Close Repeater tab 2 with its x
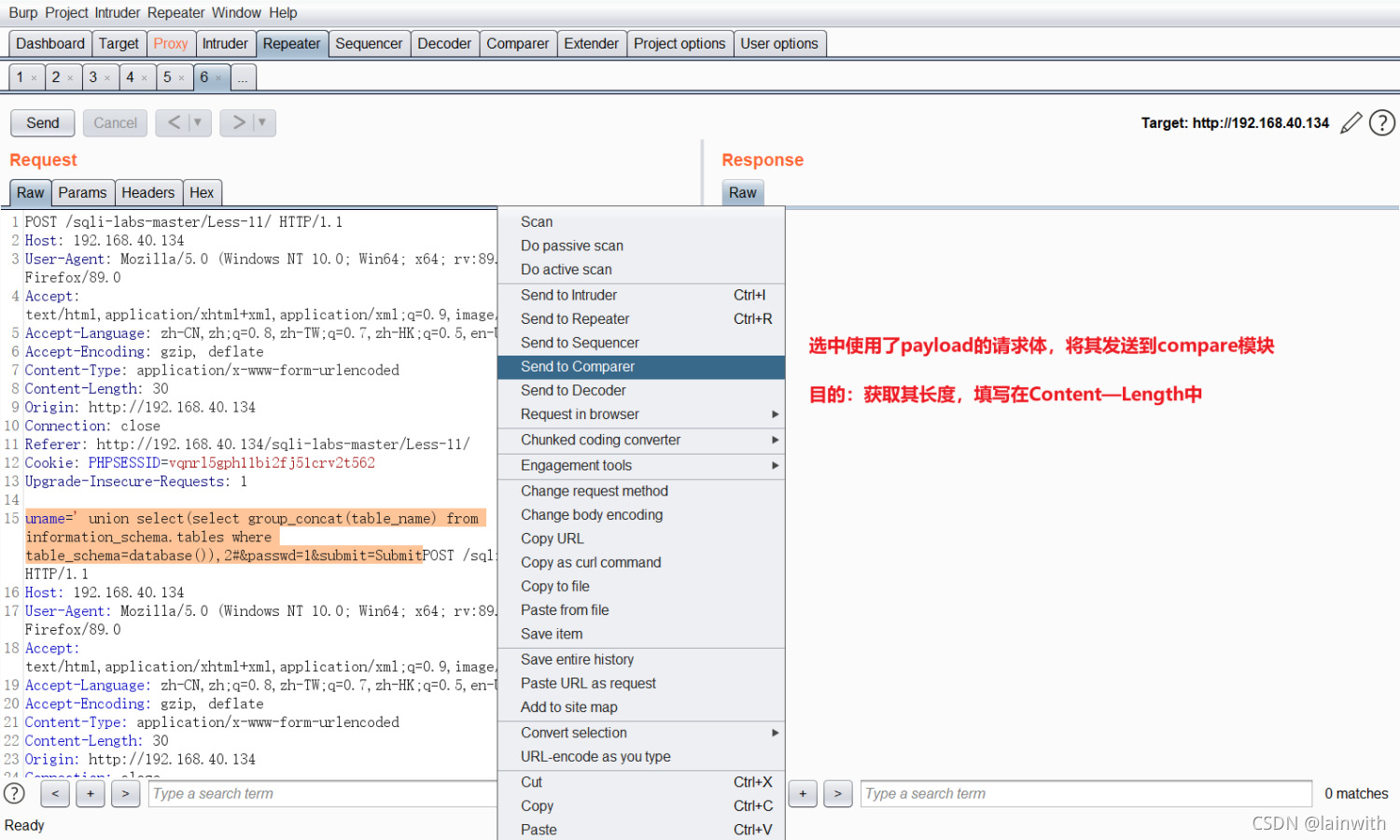Image resolution: width=1400 pixels, height=840 pixels. pyautogui.click(x=70, y=77)
